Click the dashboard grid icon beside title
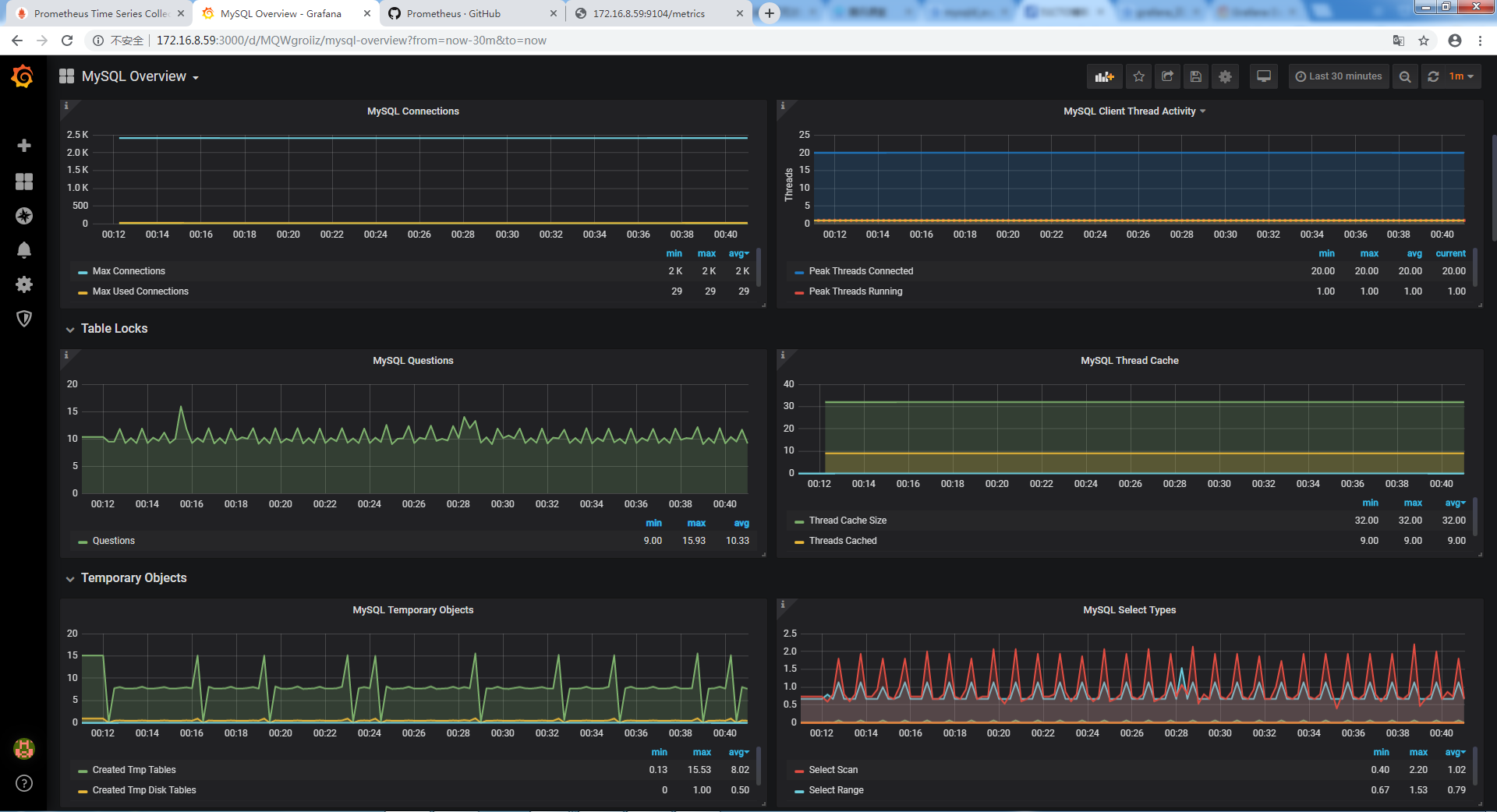This screenshot has width=1497, height=812. (67, 76)
